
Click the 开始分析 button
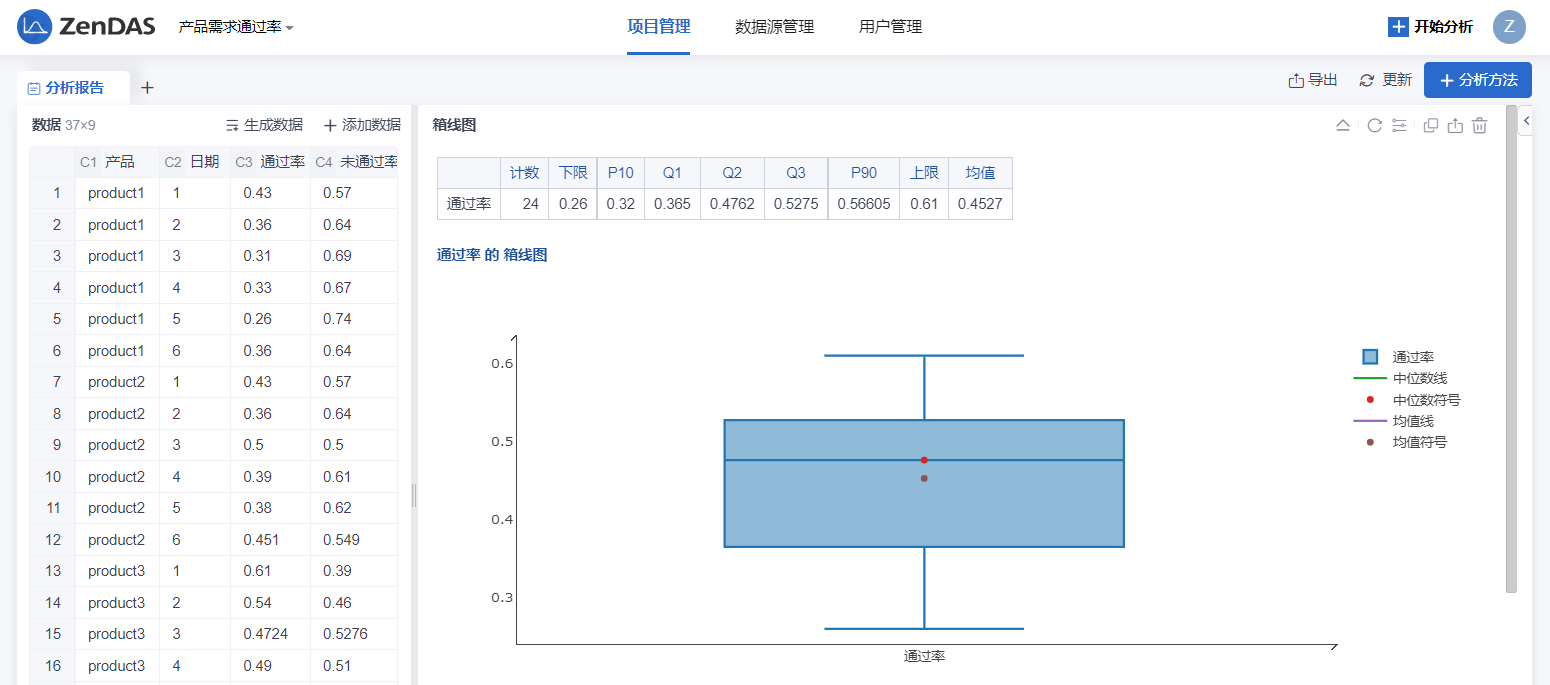click(1430, 27)
